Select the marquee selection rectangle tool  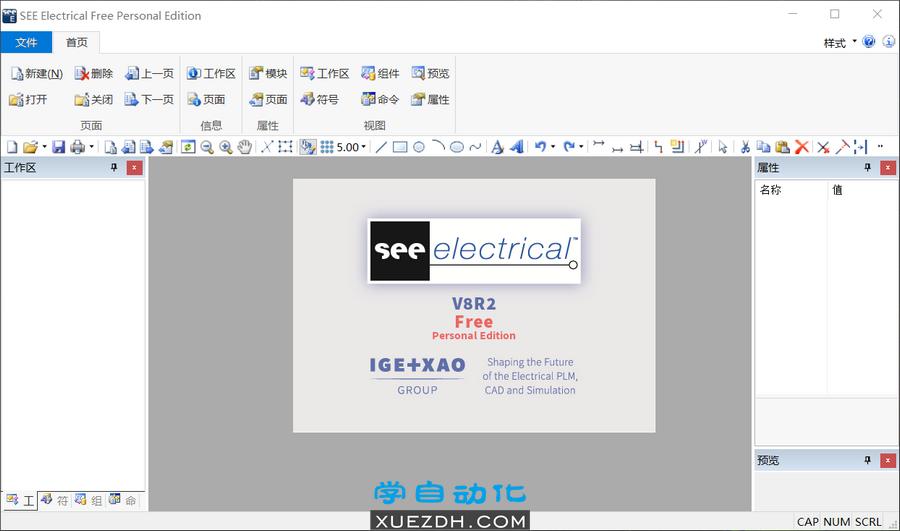[x=285, y=147]
